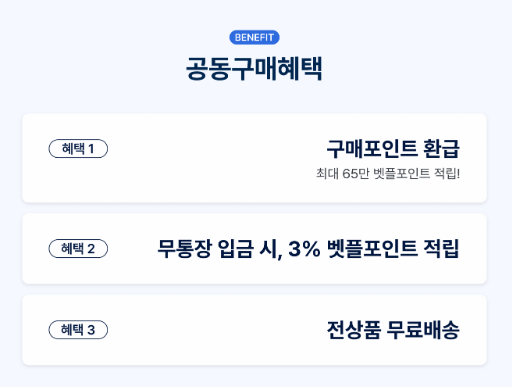Click 벳플포인트 in the 혜택 2 heading
512x387 pixels.
[372, 249]
